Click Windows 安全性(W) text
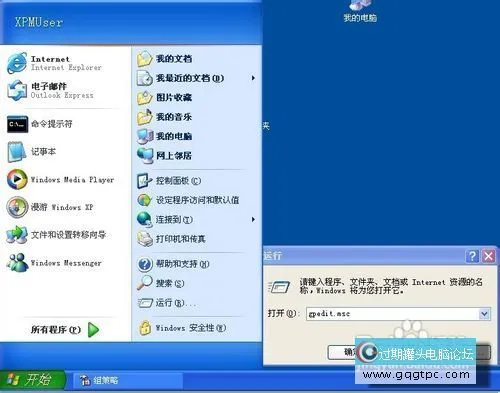This screenshot has height=393, width=500. tap(191, 328)
